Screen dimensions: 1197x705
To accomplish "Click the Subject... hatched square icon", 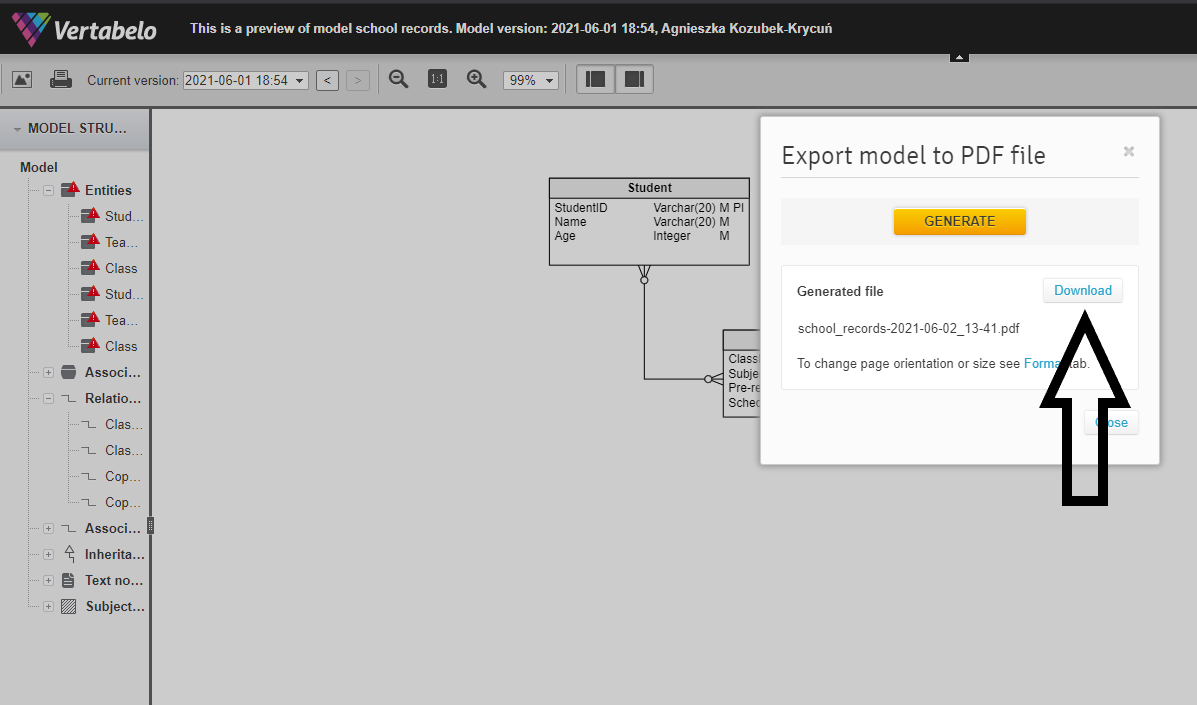I will click(x=69, y=607).
